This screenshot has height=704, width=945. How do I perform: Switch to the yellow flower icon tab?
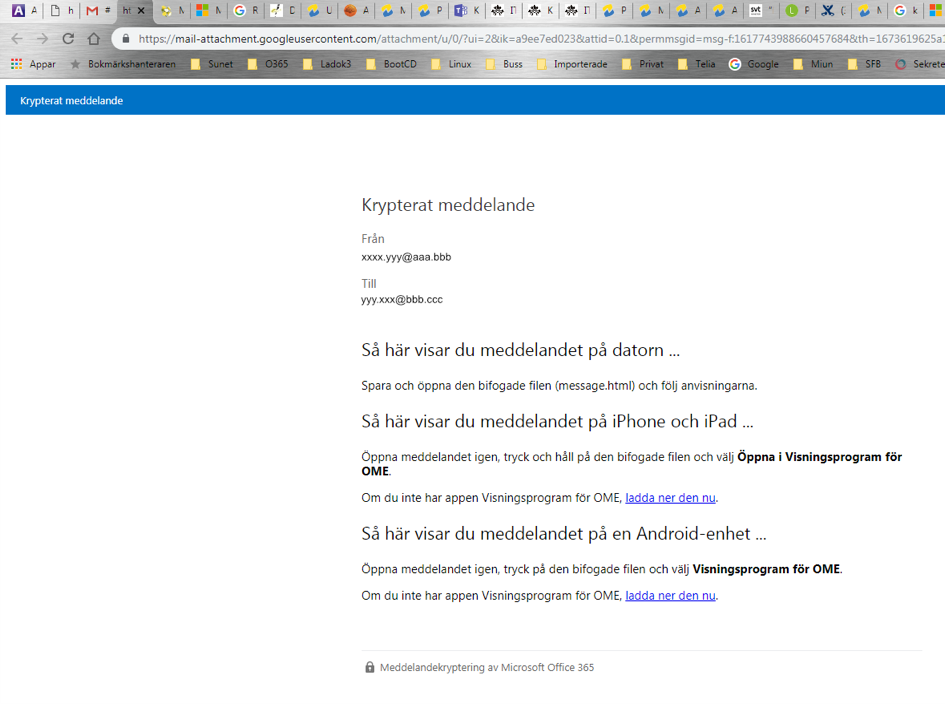(172, 10)
